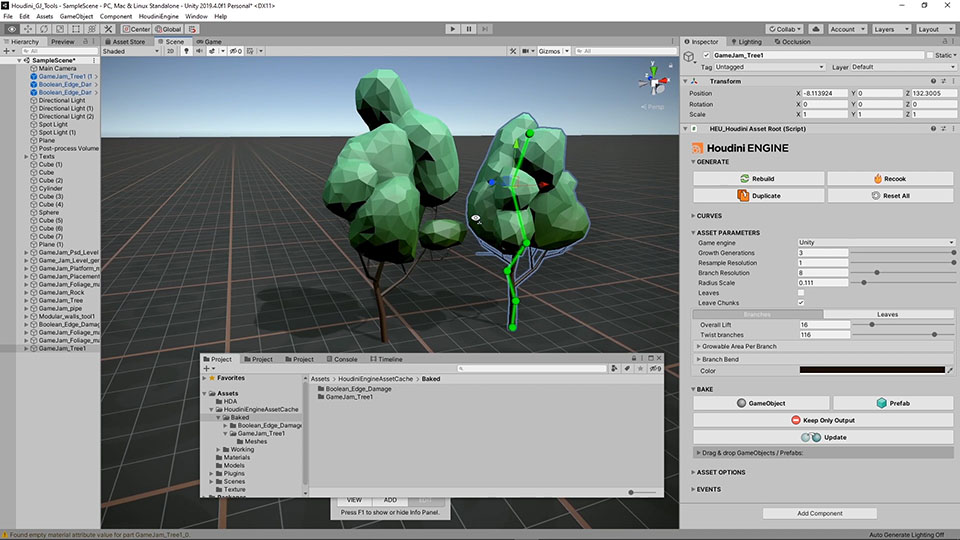Open the custom editor tools icon
Image resolution: width=960 pixels, height=540 pixels.
click(x=108, y=29)
